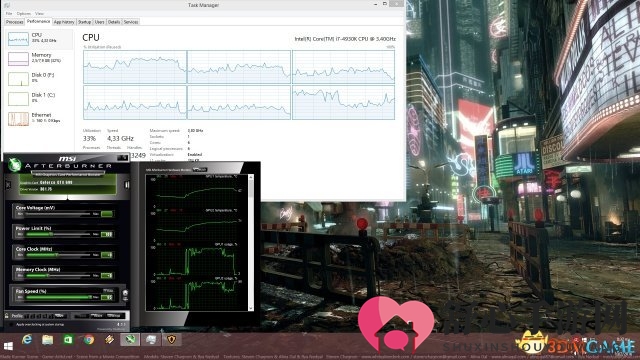Open the Options menu in Task Manager
Viewport: 640px width, 360px height.
(x=23, y=13)
